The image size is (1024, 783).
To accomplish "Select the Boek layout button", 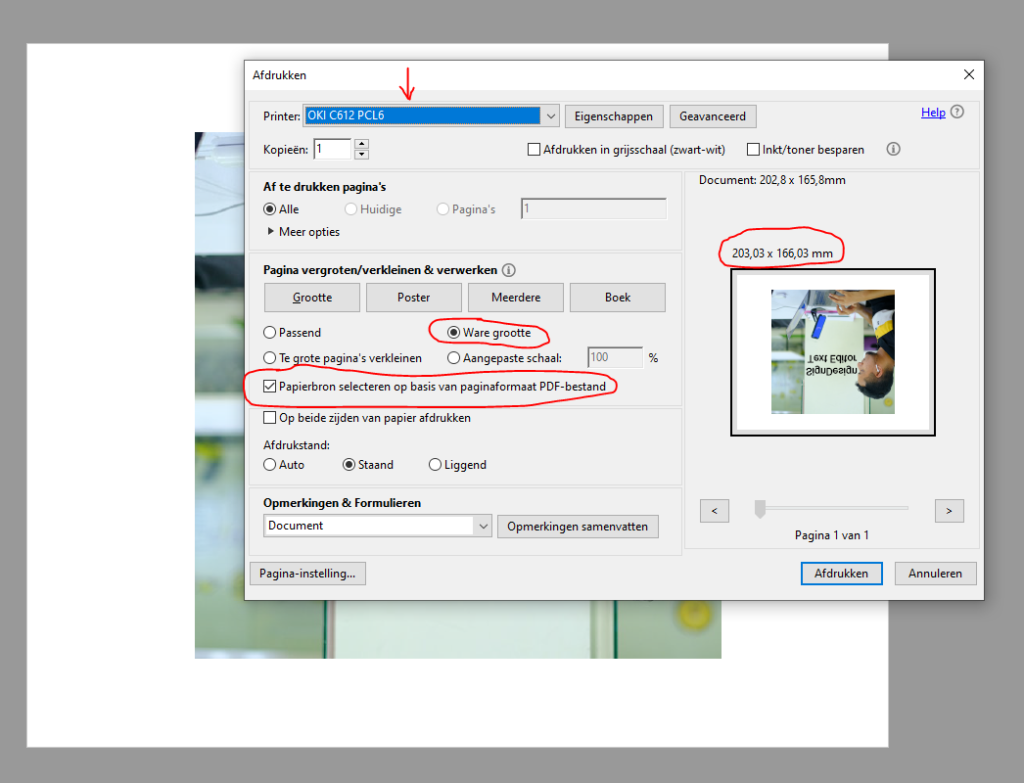I will coord(617,298).
